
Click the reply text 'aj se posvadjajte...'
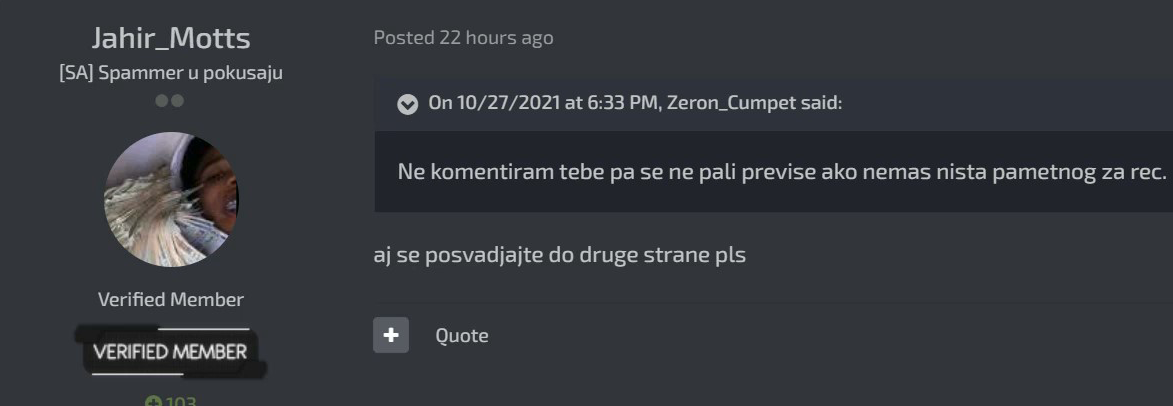560,256
